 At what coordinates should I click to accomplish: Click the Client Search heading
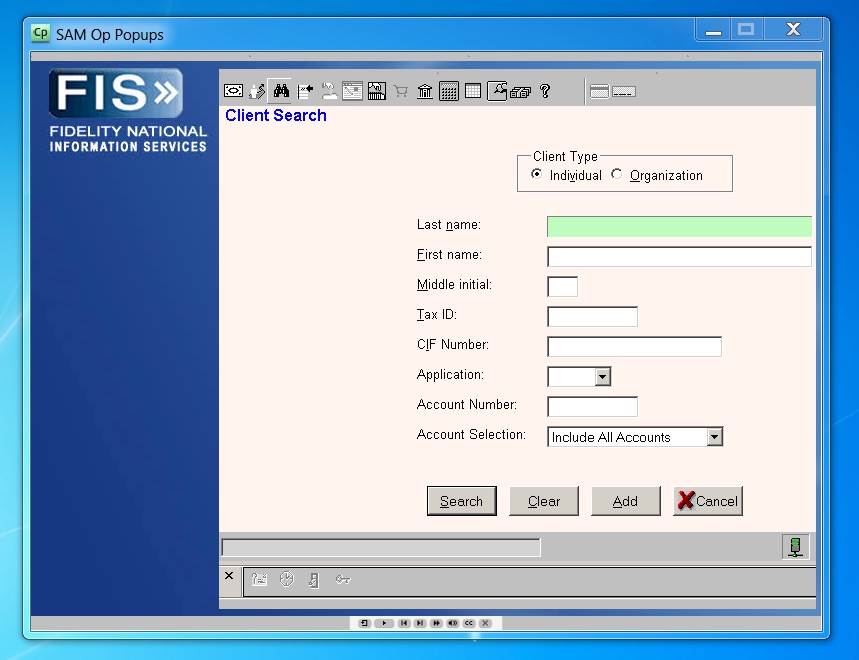click(x=276, y=115)
